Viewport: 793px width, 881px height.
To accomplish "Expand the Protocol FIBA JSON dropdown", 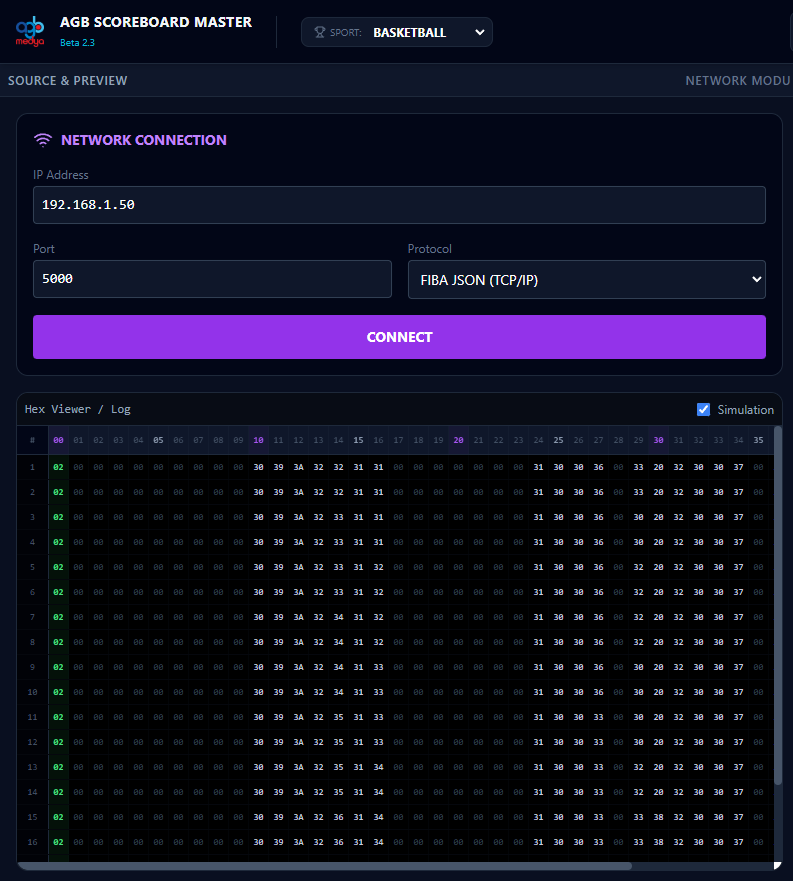I will (586, 280).
